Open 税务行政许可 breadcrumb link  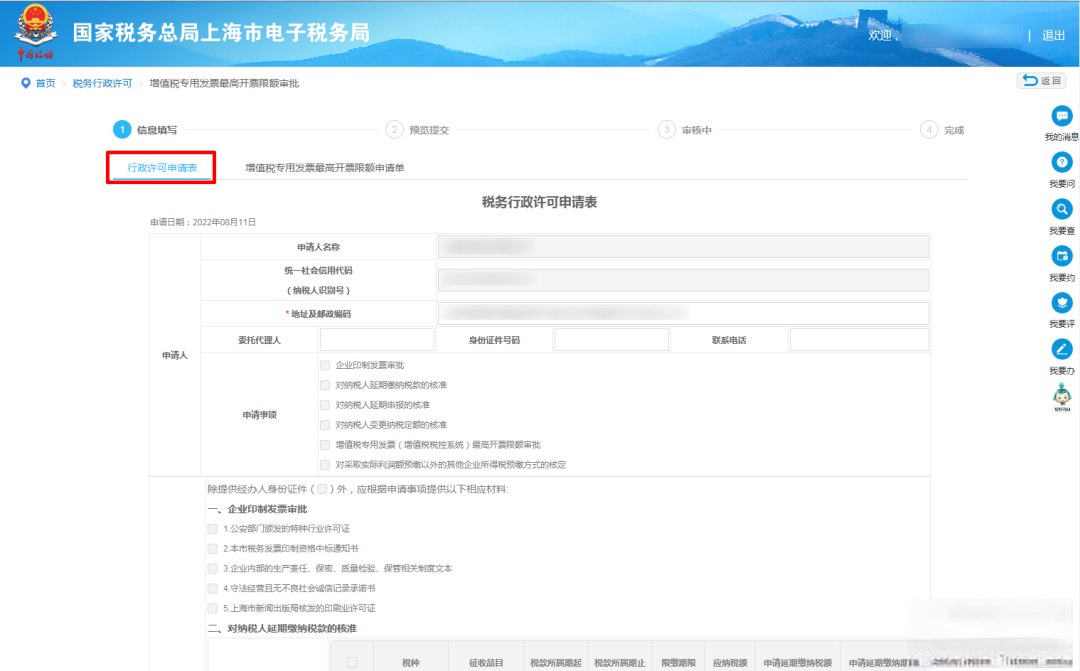(x=102, y=83)
